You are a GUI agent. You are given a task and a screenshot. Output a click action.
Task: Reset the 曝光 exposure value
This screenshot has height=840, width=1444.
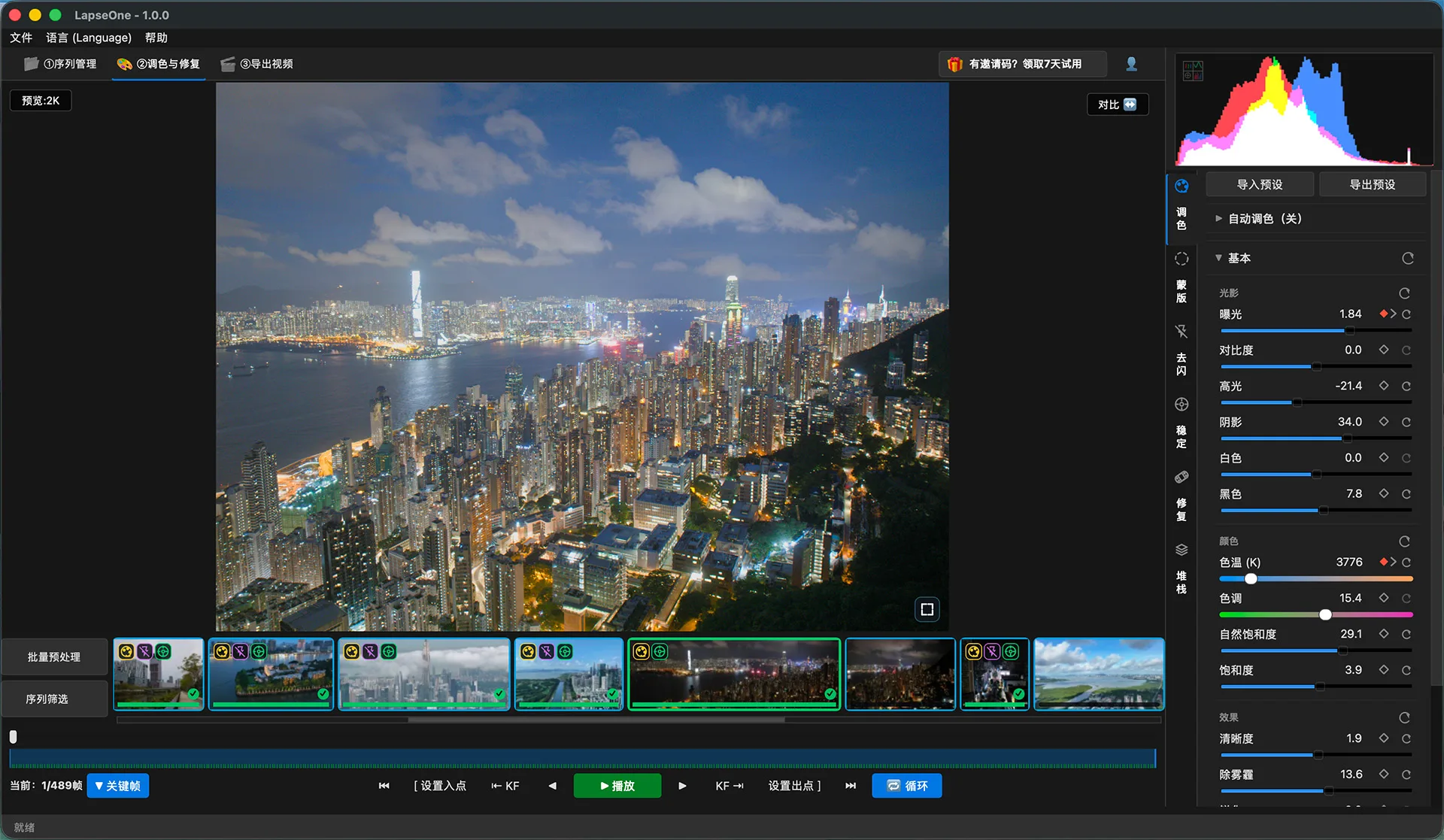(x=1406, y=314)
